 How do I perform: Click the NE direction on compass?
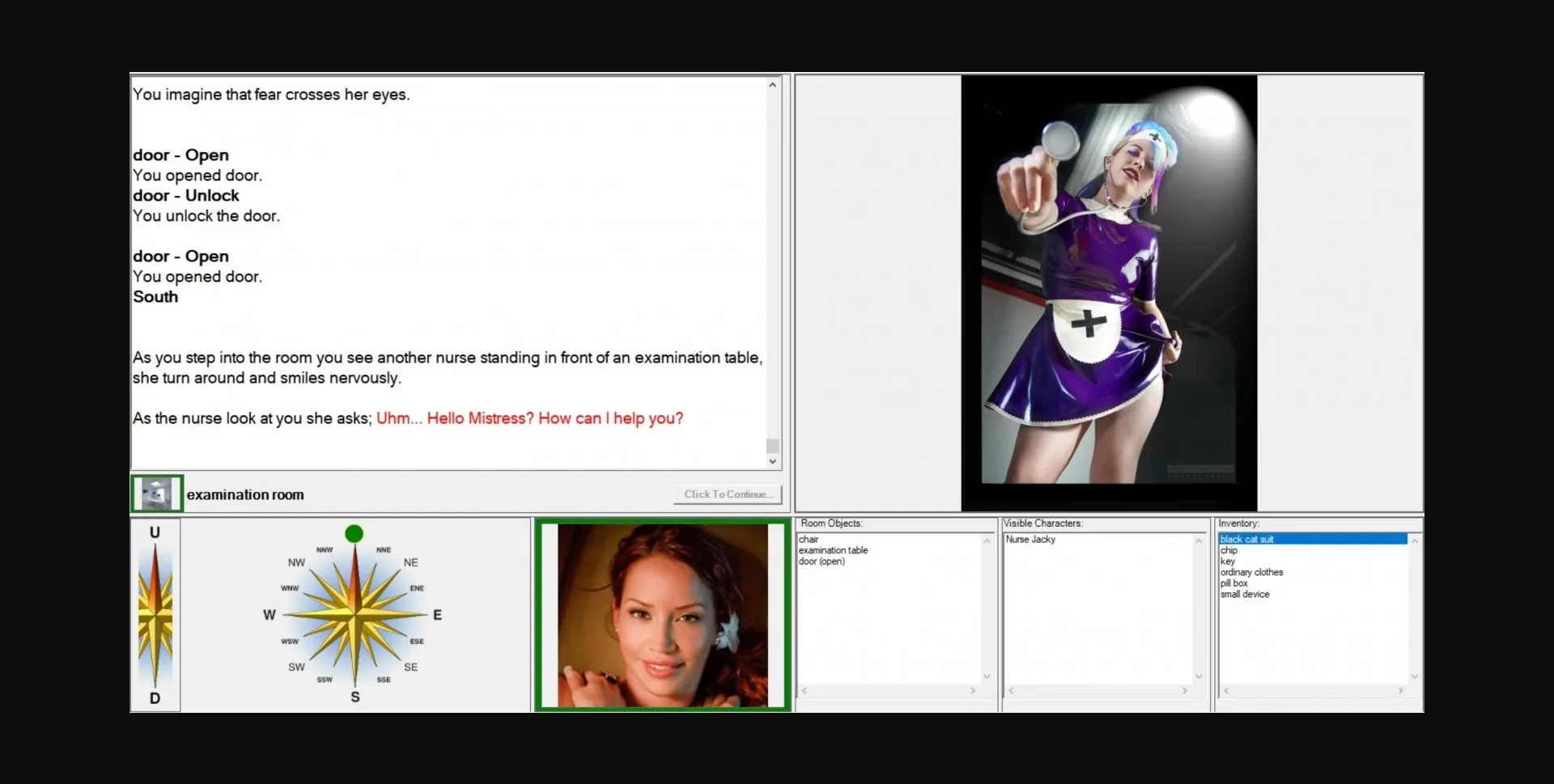coord(410,562)
